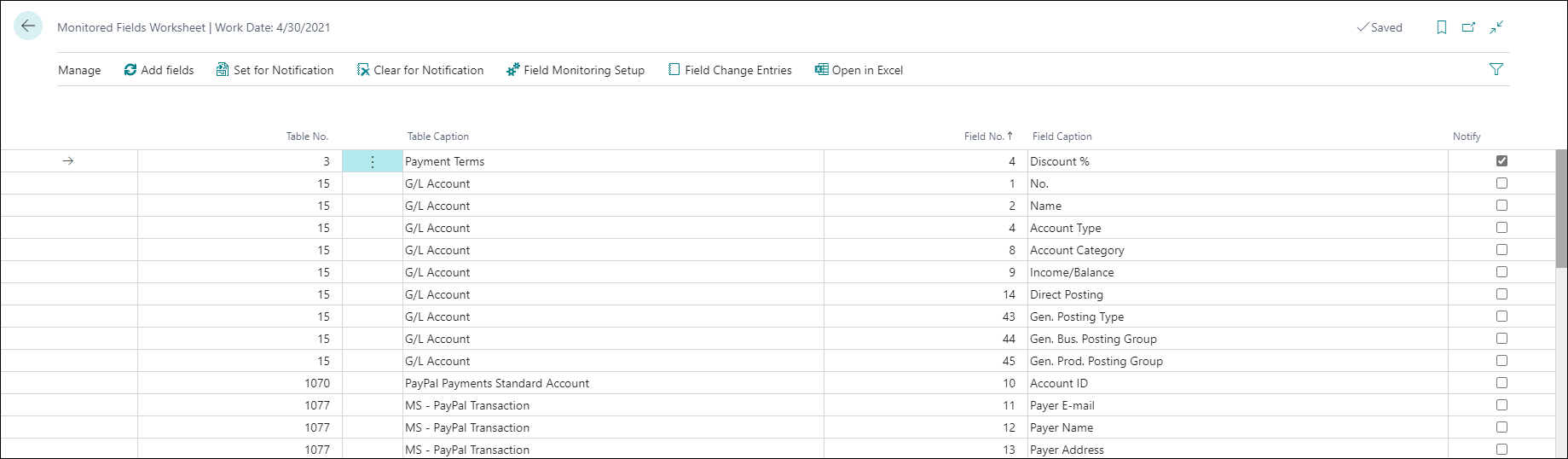Open the page in a new window
This screenshot has height=459, width=1568.
(x=1469, y=27)
